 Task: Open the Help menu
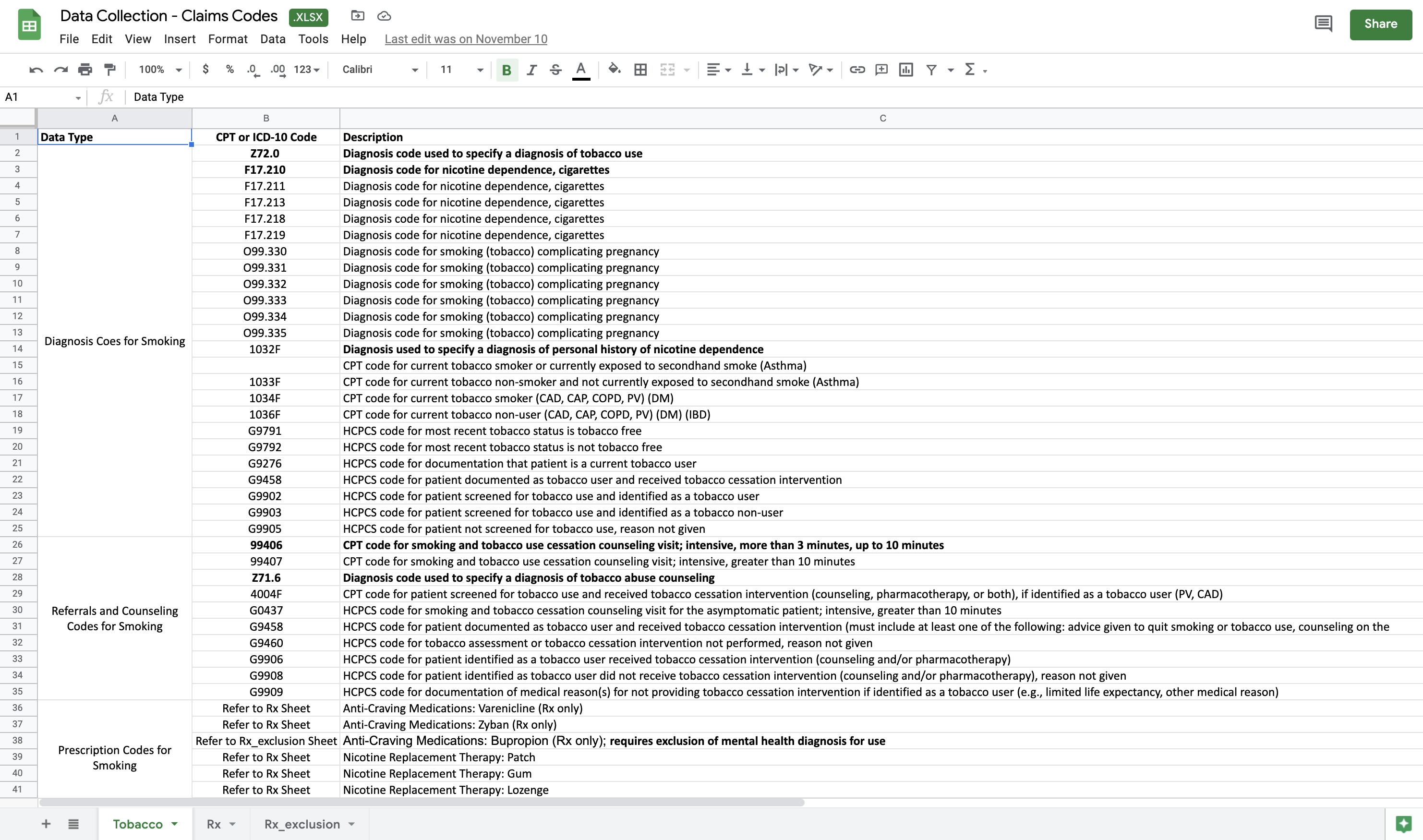353,39
